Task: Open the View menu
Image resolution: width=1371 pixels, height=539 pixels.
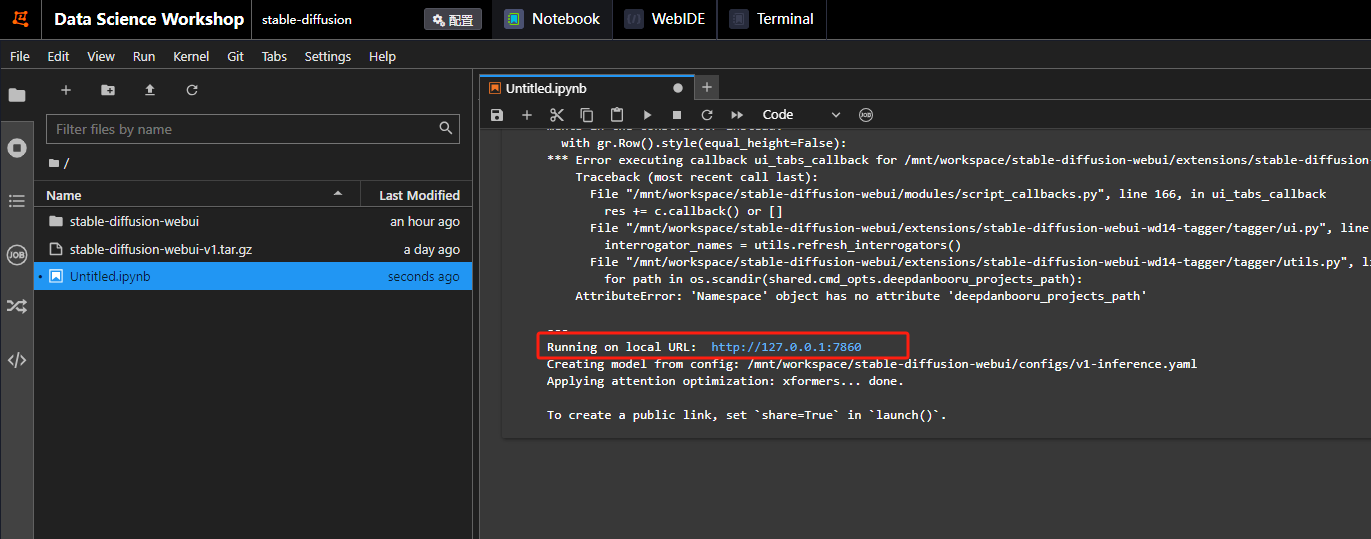Action: pos(101,57)
